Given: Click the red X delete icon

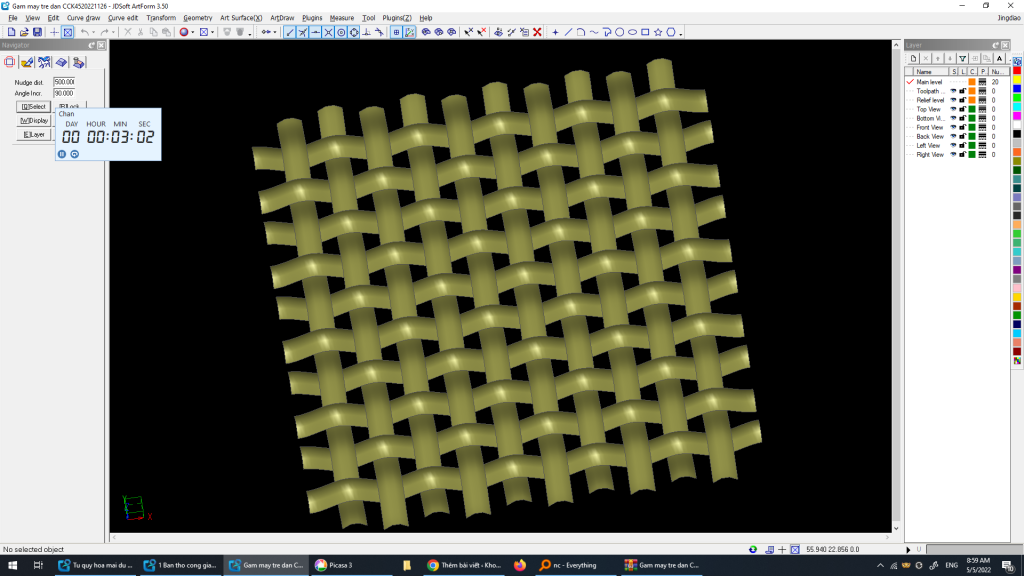Looking at the screenshot, I should 537,32.
